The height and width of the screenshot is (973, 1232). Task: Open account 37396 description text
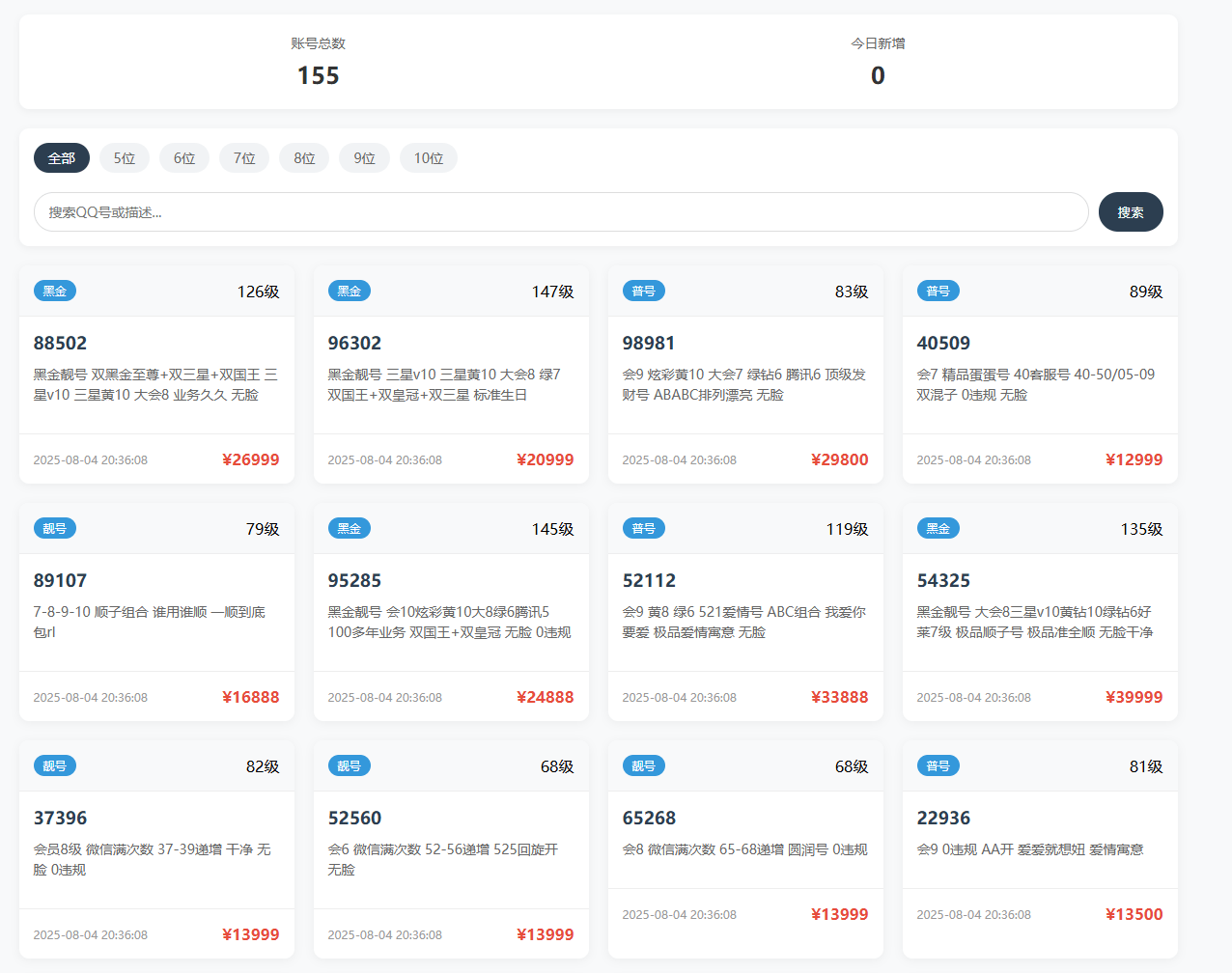[x=152, y=859]
